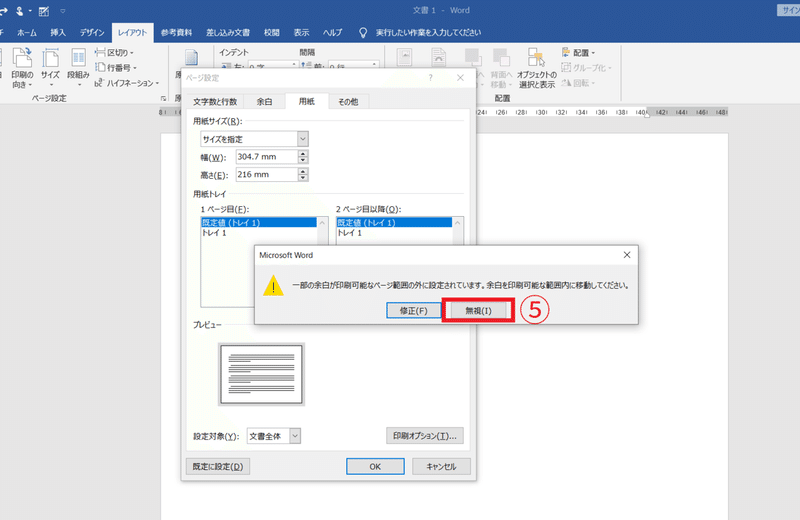Open the 差し込み文書 ribbon tab
Screen dimensions: 800x520
pyautogui.click(x=228, y=33)
